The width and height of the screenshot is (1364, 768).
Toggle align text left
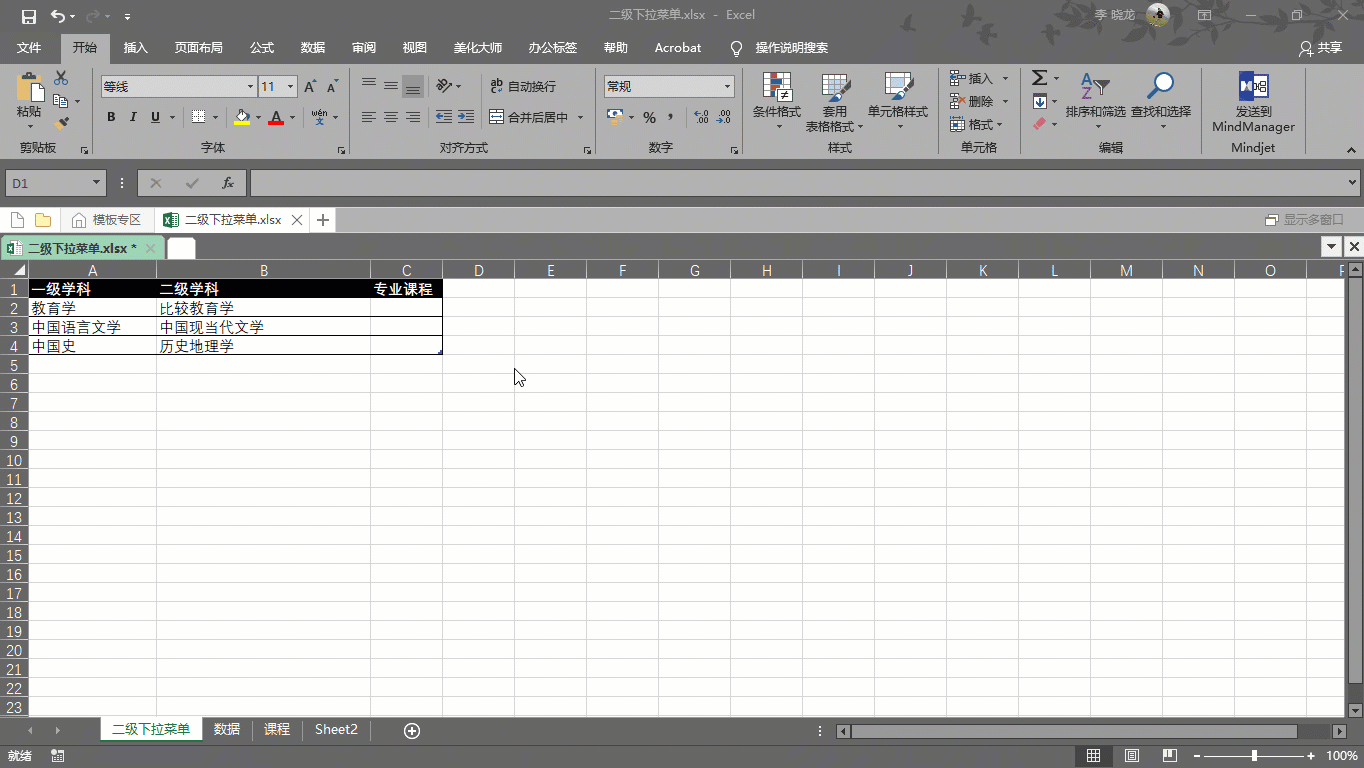point(369,117)
